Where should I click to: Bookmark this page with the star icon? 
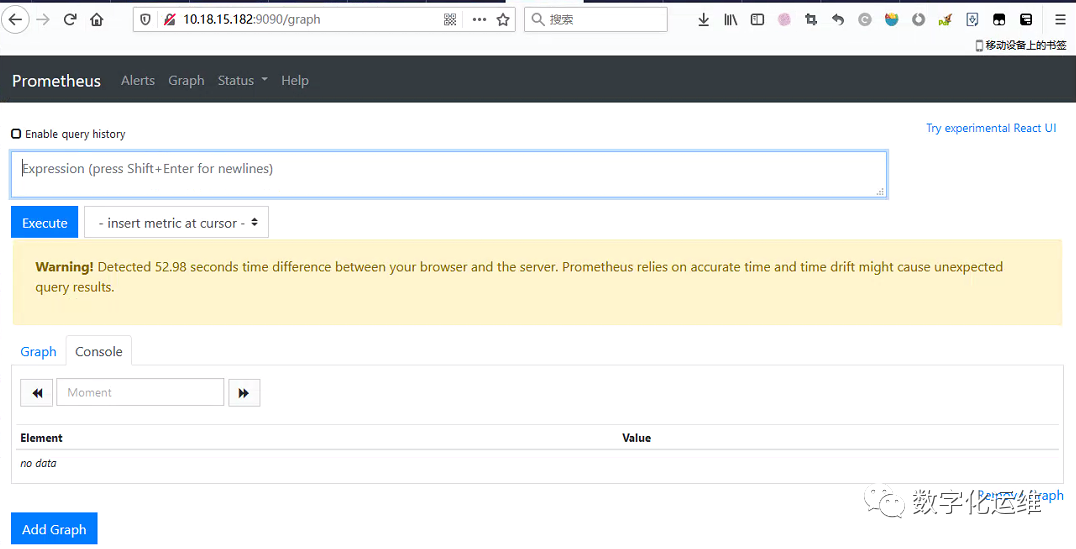coord(503,19)
